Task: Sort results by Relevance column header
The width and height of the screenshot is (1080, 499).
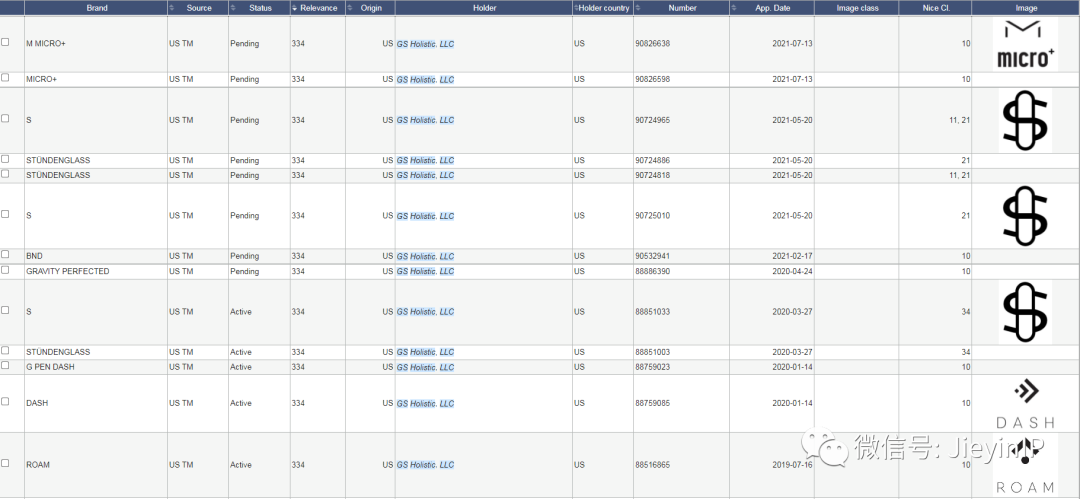Action: point(319,8)
